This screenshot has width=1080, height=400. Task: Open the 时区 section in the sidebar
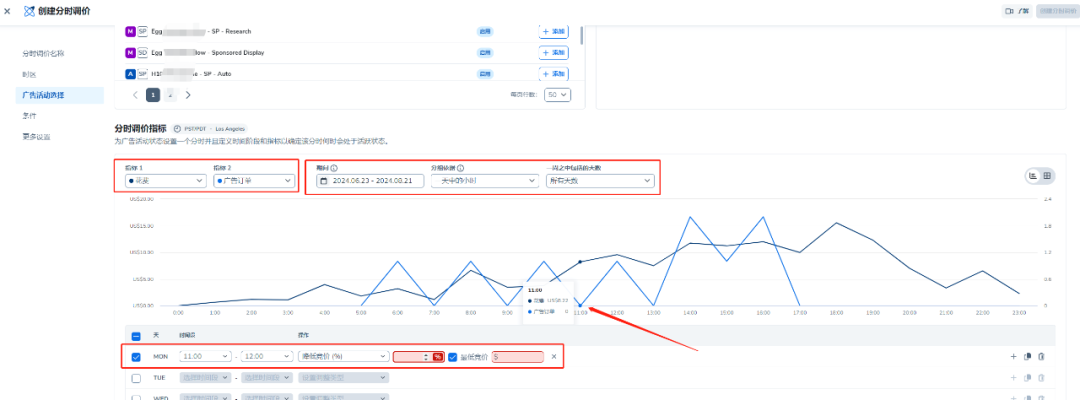coord(28,74)
